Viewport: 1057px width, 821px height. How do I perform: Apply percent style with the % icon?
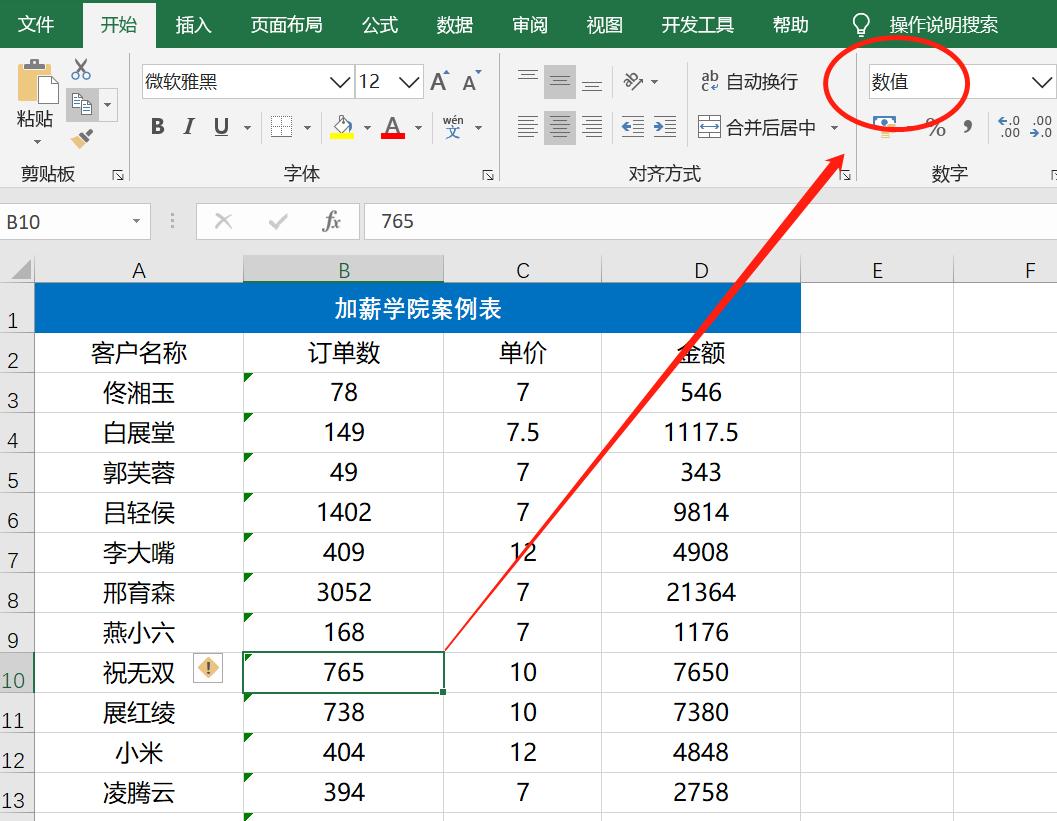(936, 126)
